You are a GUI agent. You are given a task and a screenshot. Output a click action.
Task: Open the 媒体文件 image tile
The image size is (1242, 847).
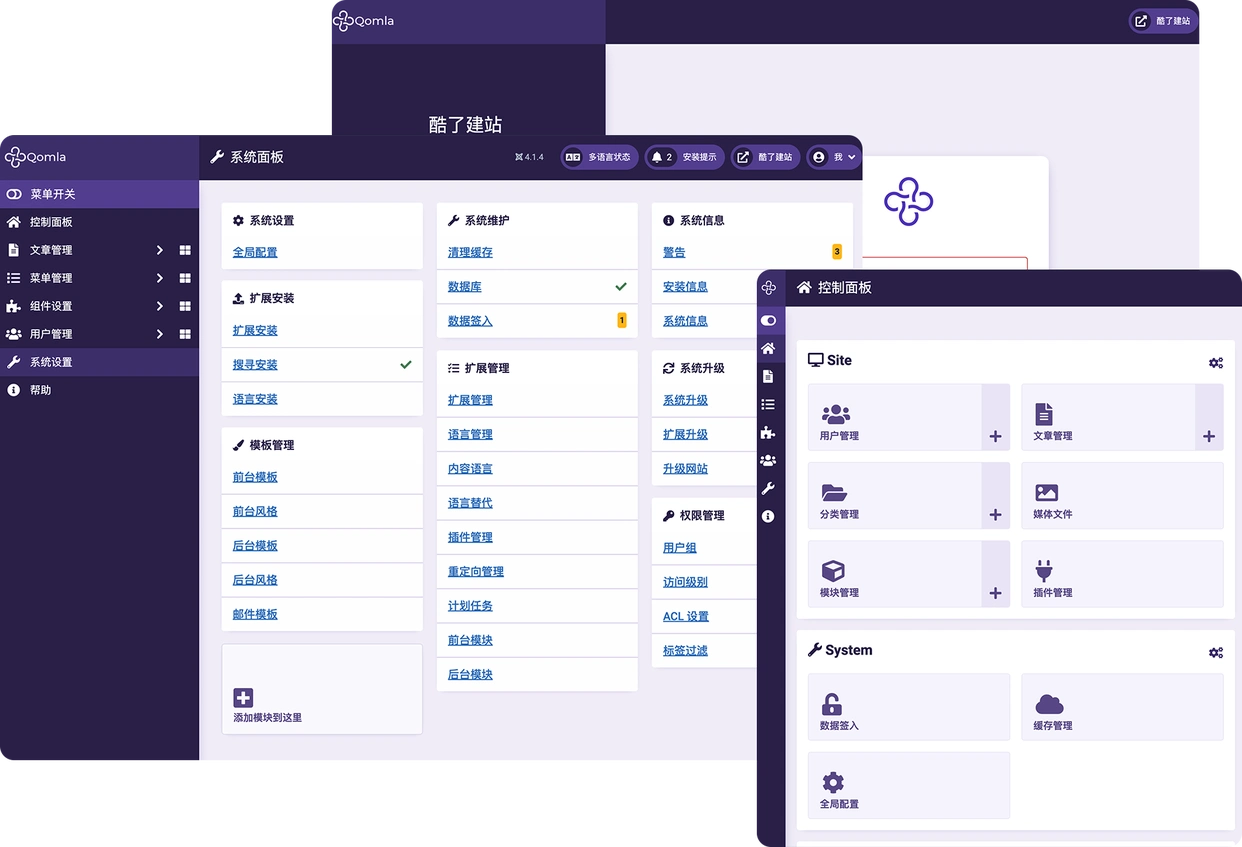tap(1122, 496)
